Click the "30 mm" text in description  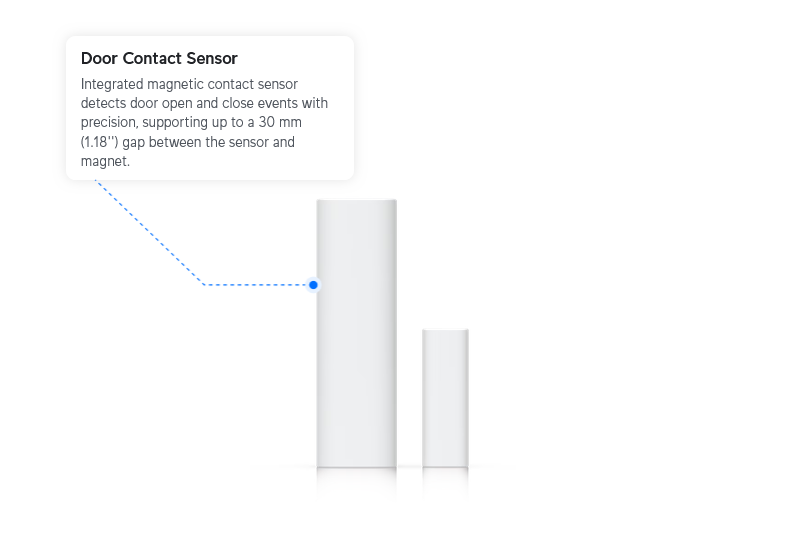click(280, 122)
